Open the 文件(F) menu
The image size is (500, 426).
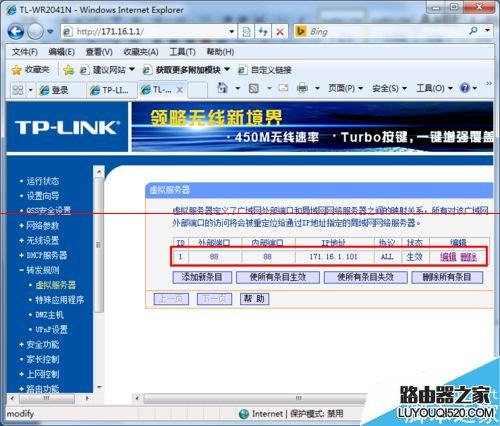pyautogui.click(x=25, y=52)
